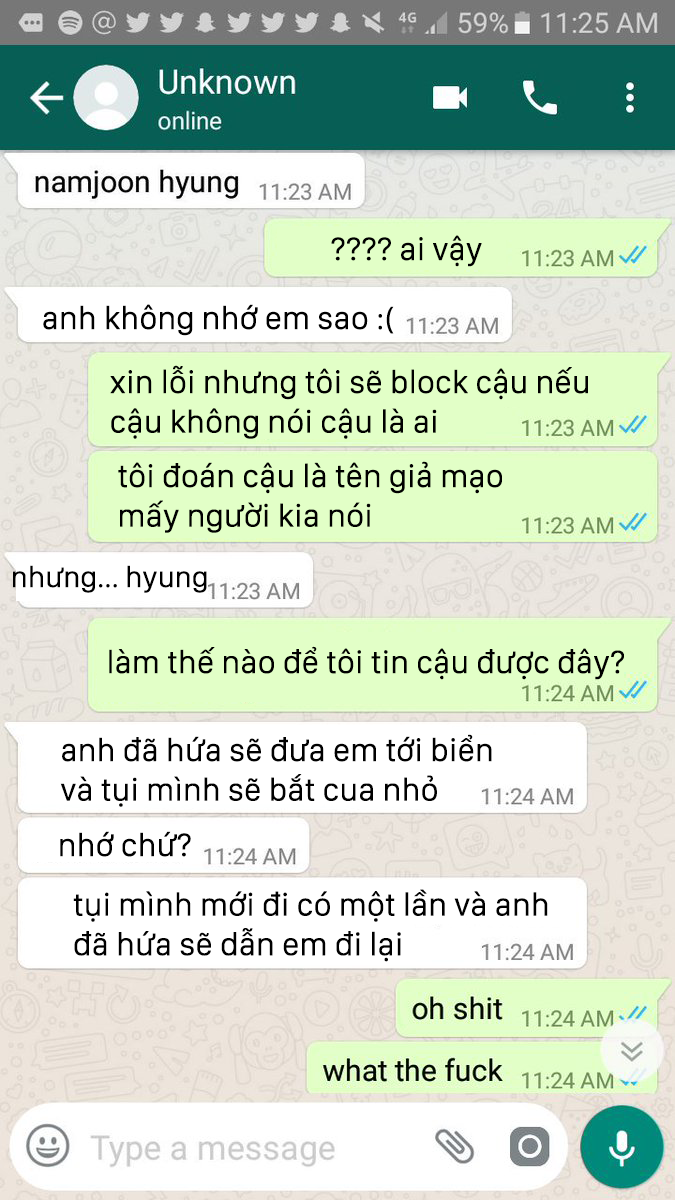This screenshot has width=675, height=1200.
Task: Open contact info via Unknown name
Action: 227,83
